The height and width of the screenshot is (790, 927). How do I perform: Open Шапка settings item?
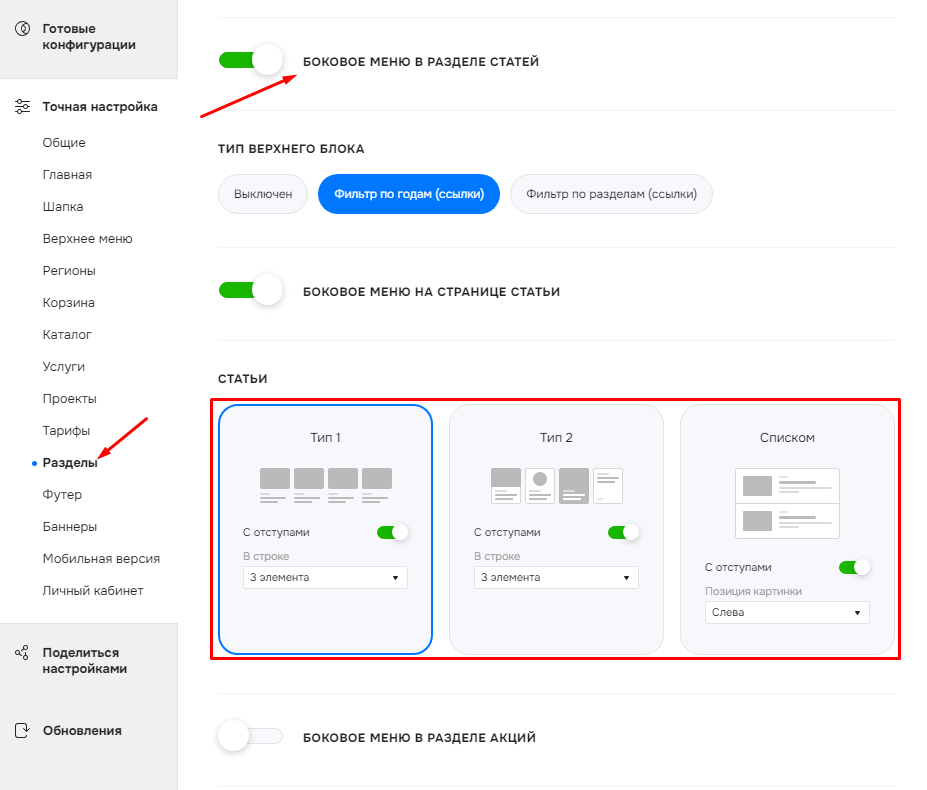click(63, 206)
